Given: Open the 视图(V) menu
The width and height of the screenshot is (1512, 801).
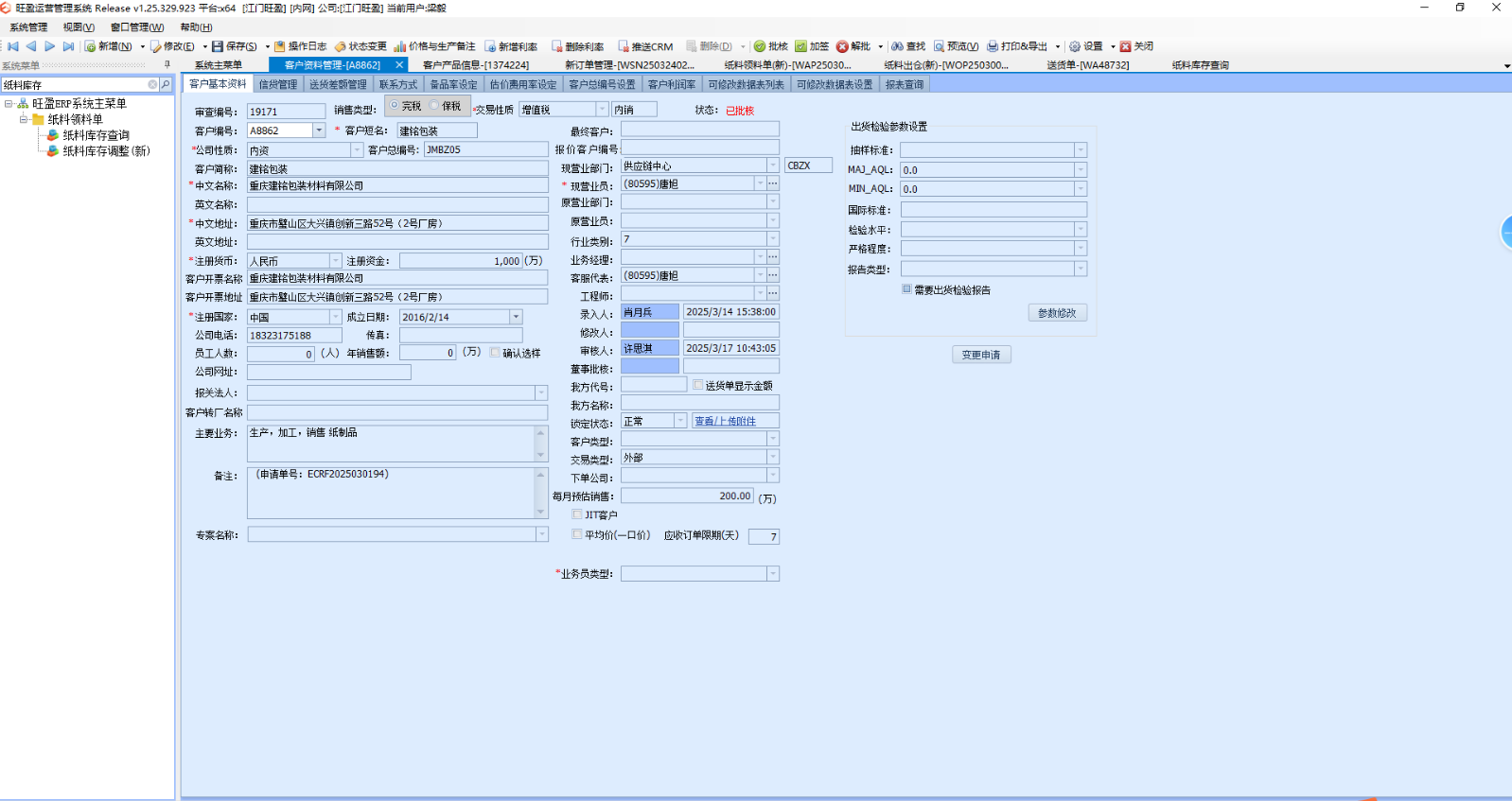Looking at the screenshot, I should pos(79,27).
